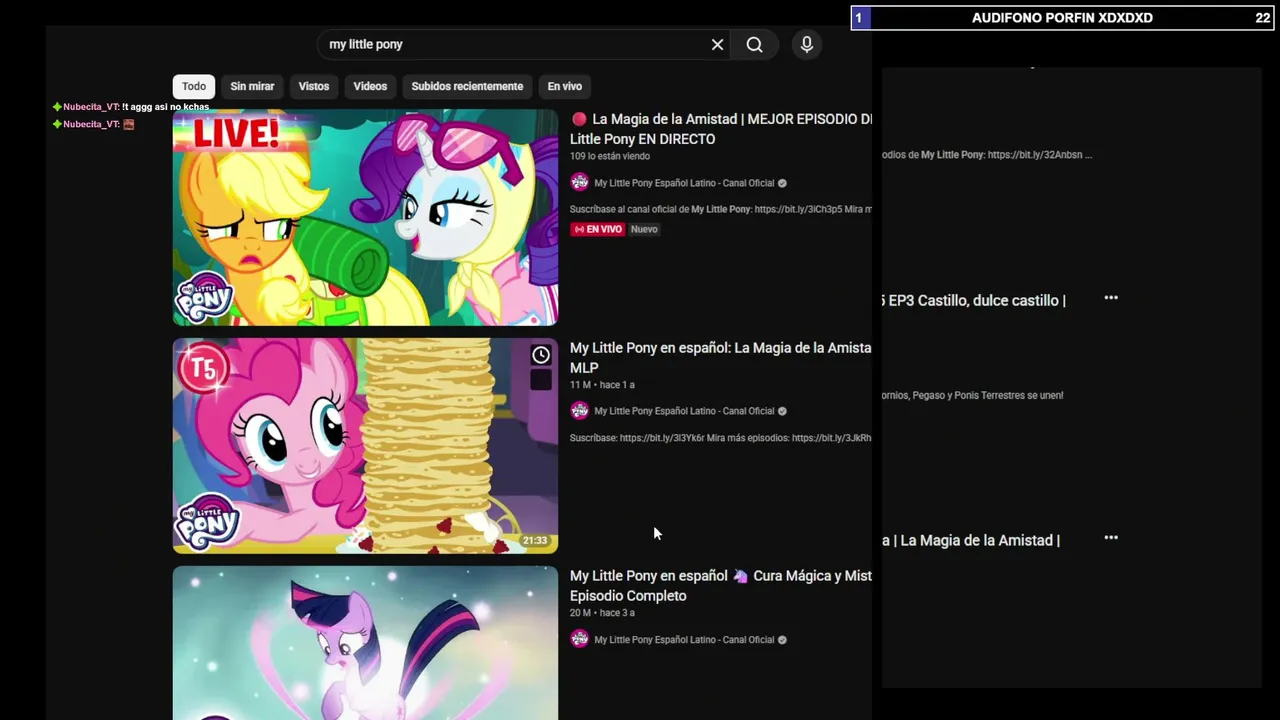
Task: Click the 'Nuevo' badge
Action: point(644,229)
